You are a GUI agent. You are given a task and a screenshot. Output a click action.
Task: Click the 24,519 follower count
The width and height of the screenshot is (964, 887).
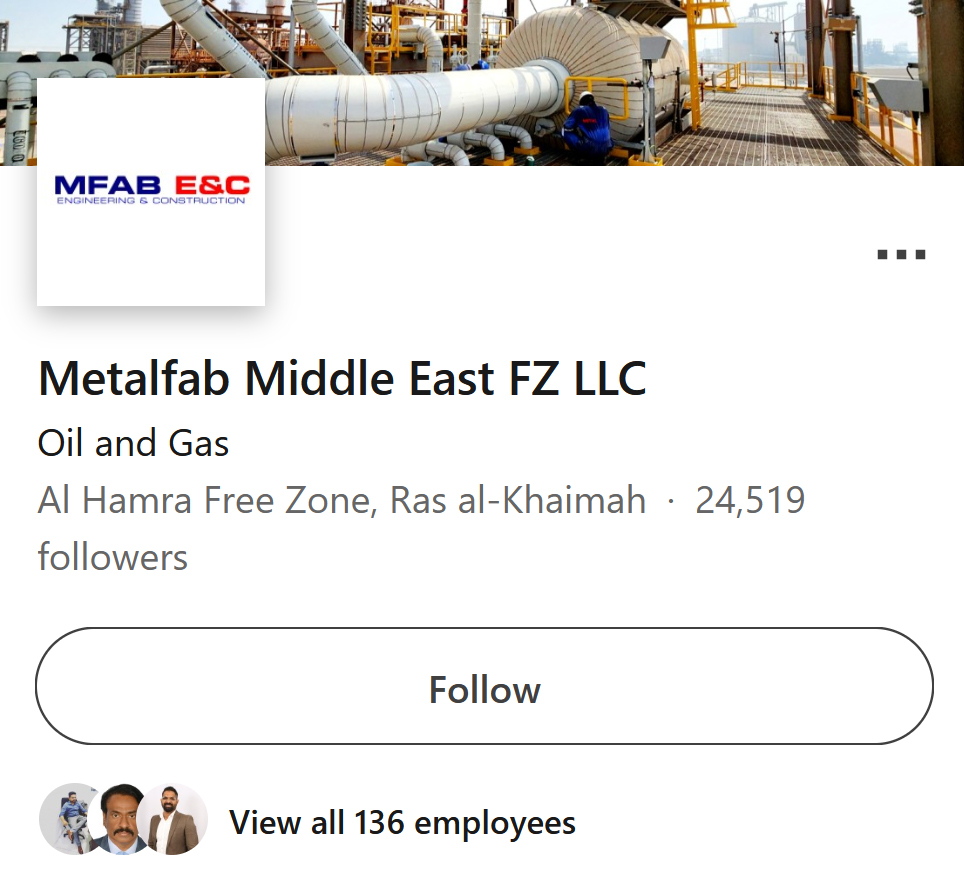pyautogui.click(x=750, y=500)
